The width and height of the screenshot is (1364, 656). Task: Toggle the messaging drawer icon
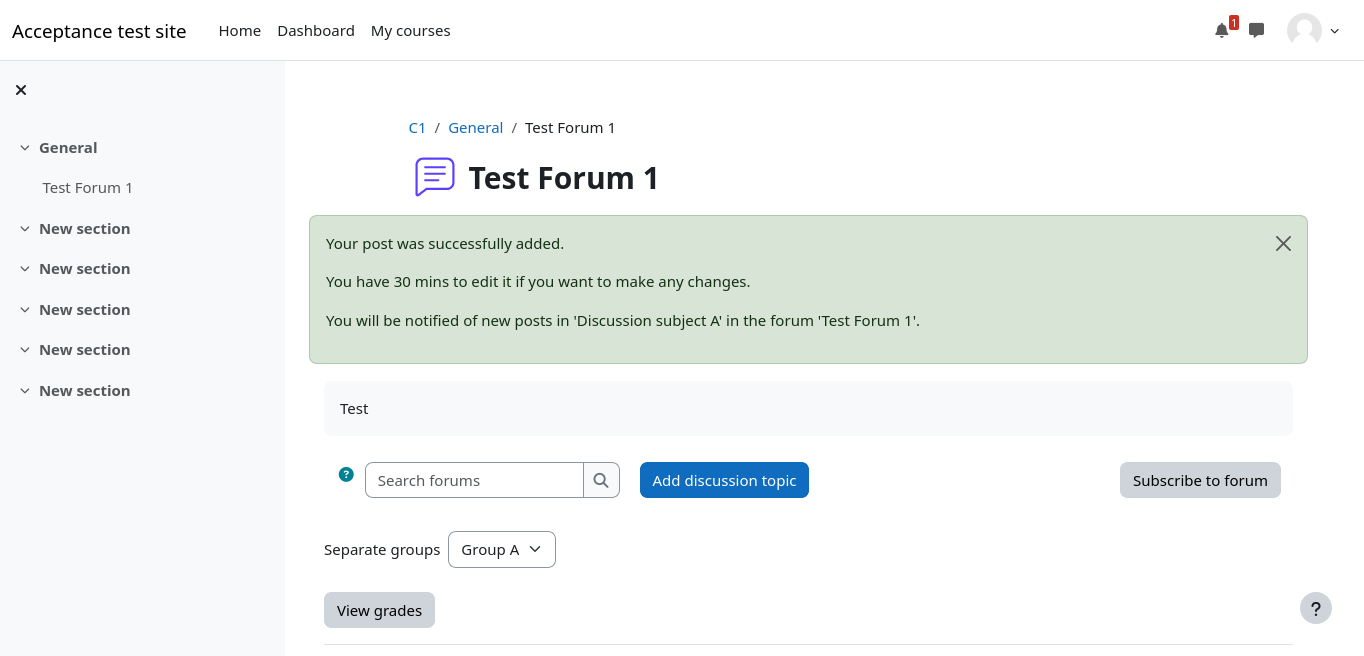pos(1257,31)
